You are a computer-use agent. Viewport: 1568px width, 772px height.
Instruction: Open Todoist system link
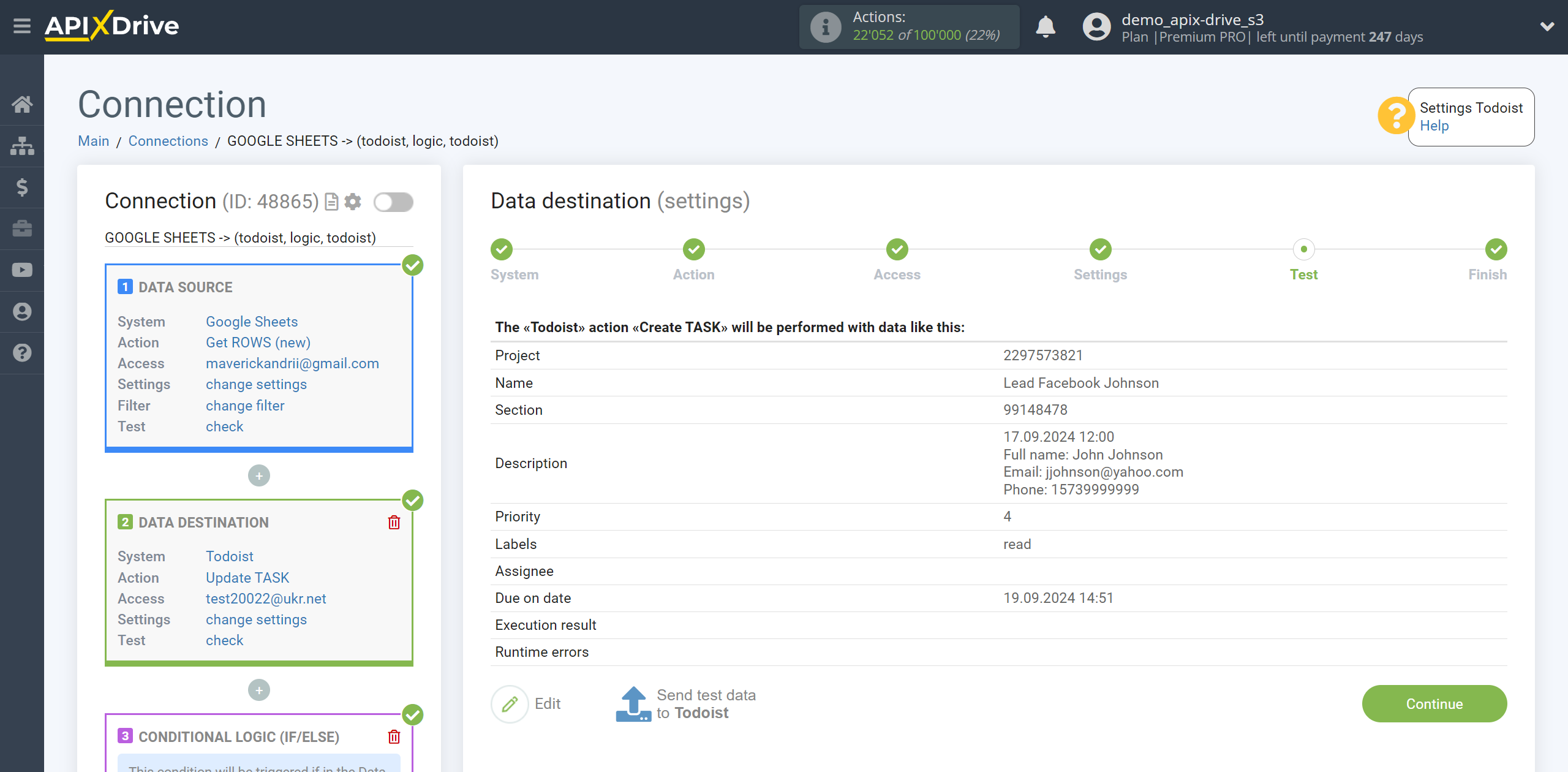pyautogui.click(x=229, y=556)
